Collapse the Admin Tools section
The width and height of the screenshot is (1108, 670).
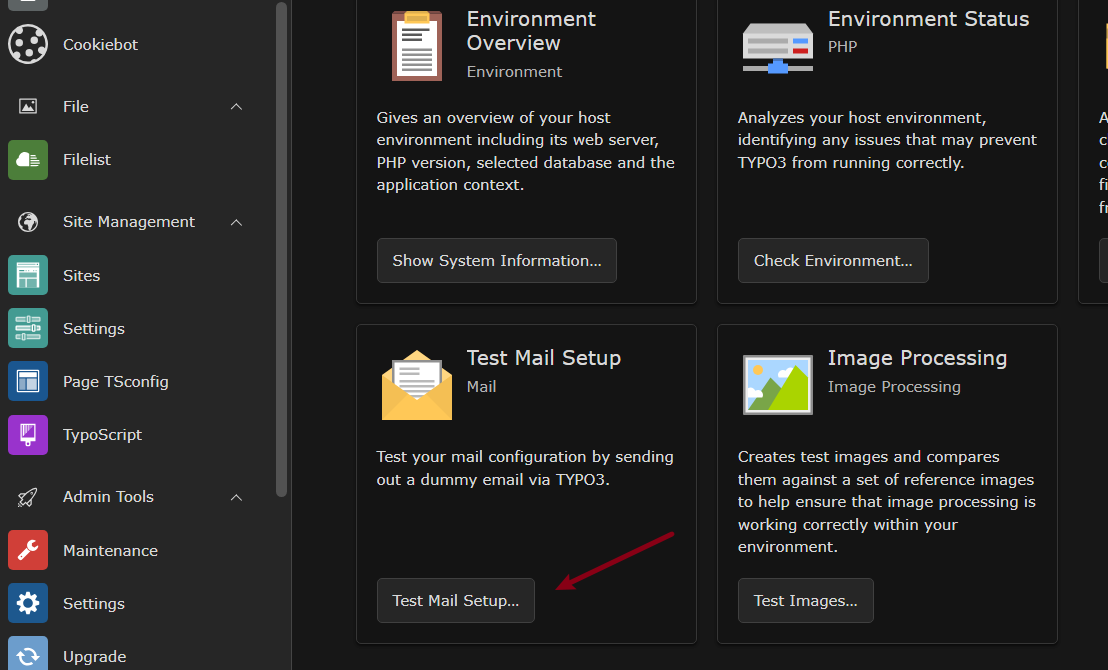point(236,496)
